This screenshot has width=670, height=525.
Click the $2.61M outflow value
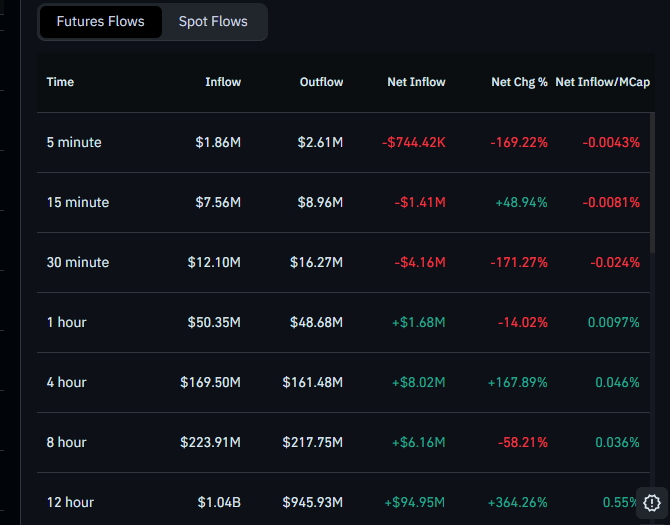tap(320, 142)
